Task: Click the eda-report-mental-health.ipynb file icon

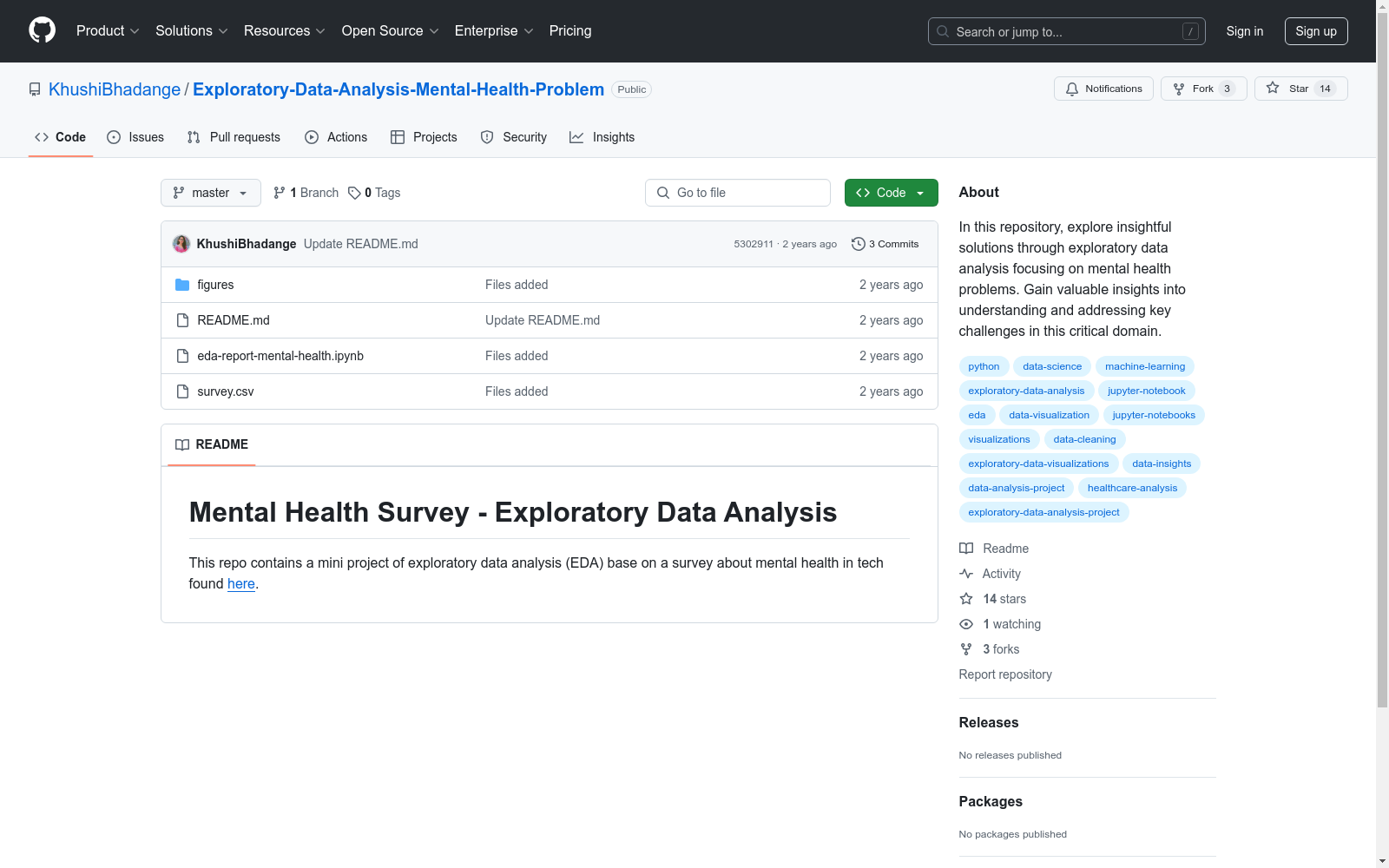Action: [x=182, y=356]
